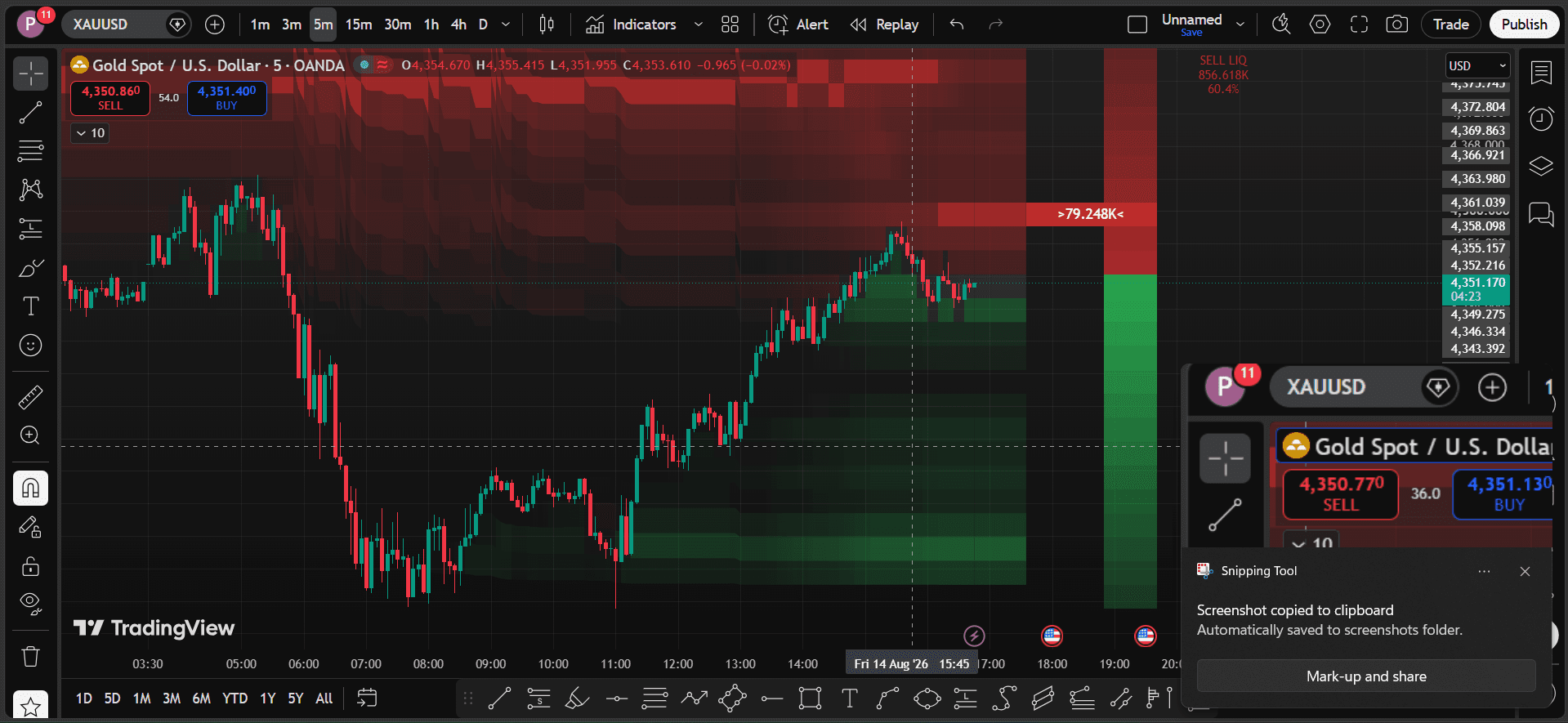
Task: Toggle the favorites star toolbar
Action: point(31,706)
